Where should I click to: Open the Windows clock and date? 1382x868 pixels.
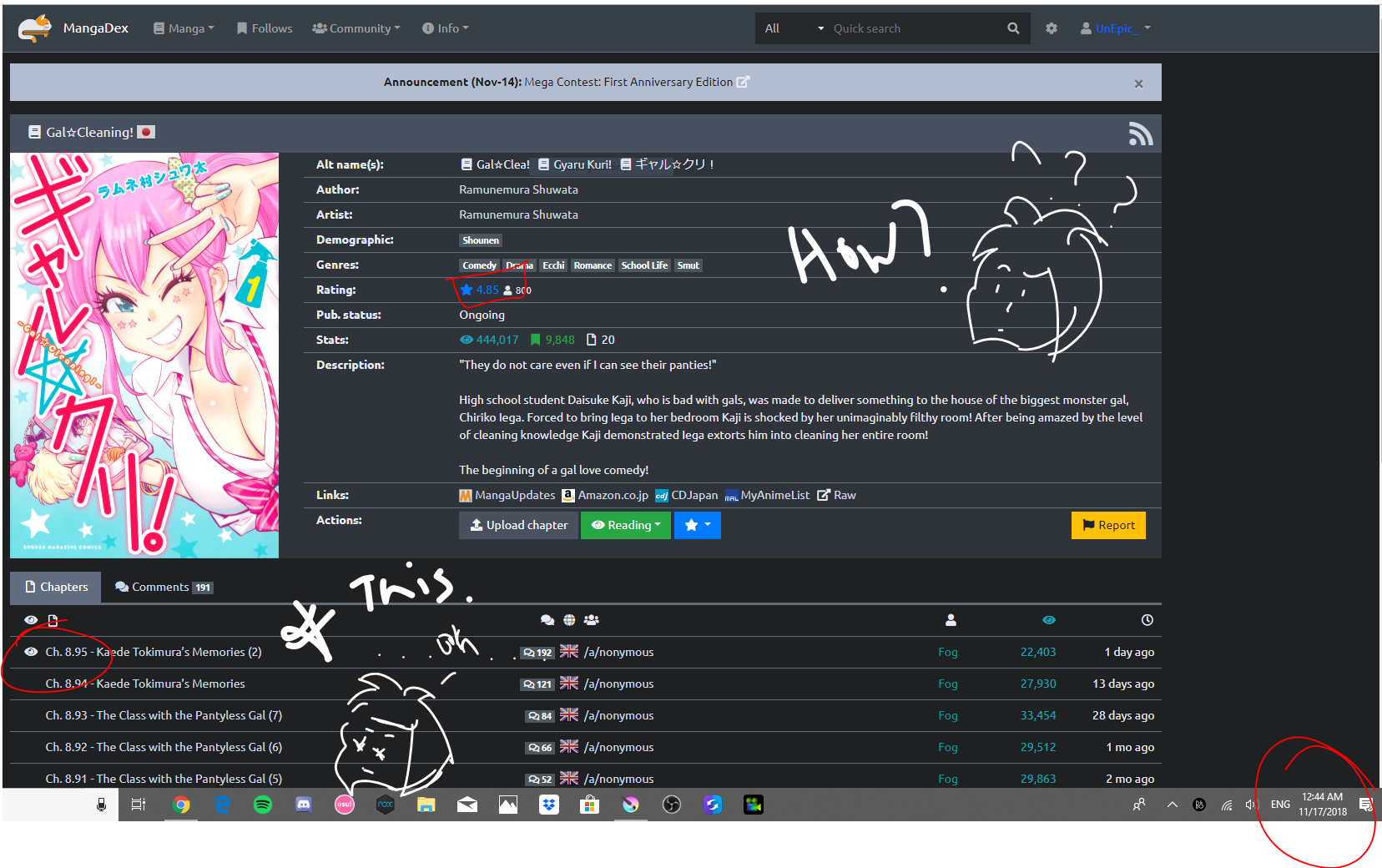pos(1323,805)
